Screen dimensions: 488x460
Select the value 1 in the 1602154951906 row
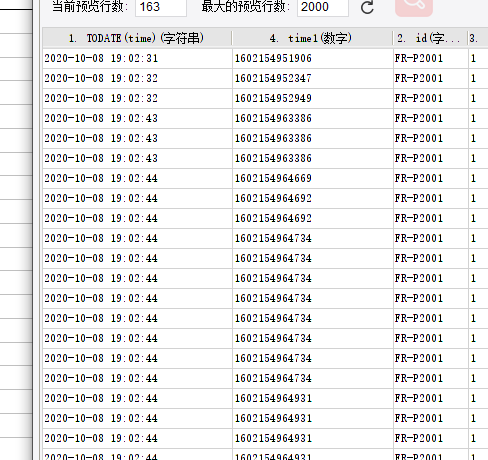point(478,59)
